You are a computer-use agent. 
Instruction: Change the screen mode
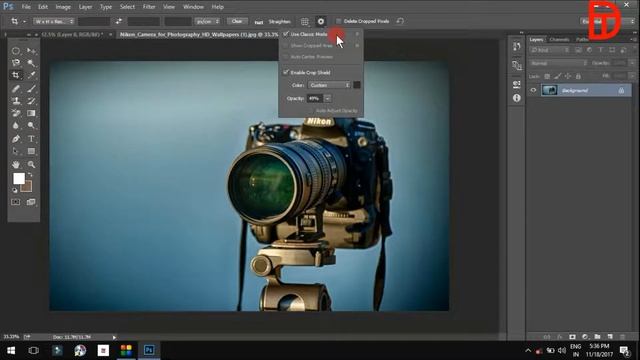31,202
